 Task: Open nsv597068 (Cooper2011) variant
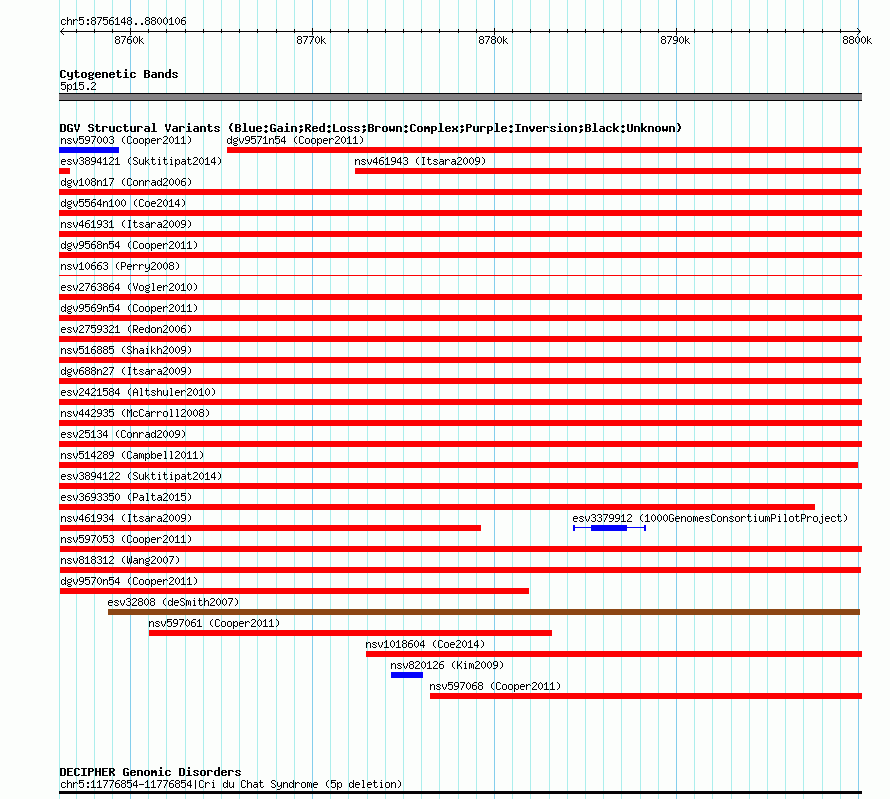(x=495, y=686)
